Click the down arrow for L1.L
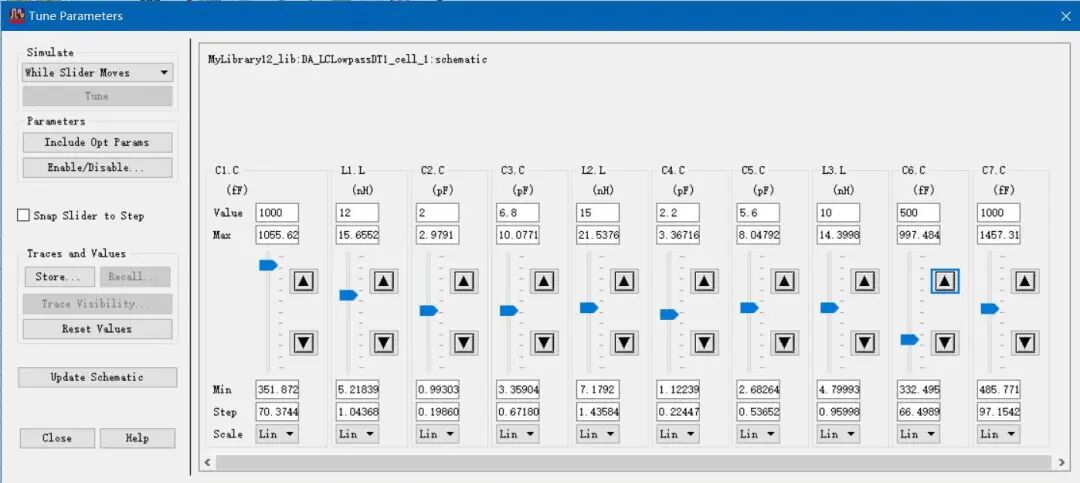This screenshot has width=1080, height=483. pos(384,342)
